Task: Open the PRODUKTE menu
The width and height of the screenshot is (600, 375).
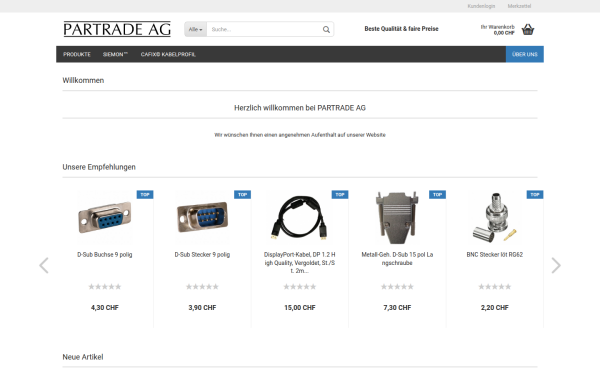Action: [77, 54]
